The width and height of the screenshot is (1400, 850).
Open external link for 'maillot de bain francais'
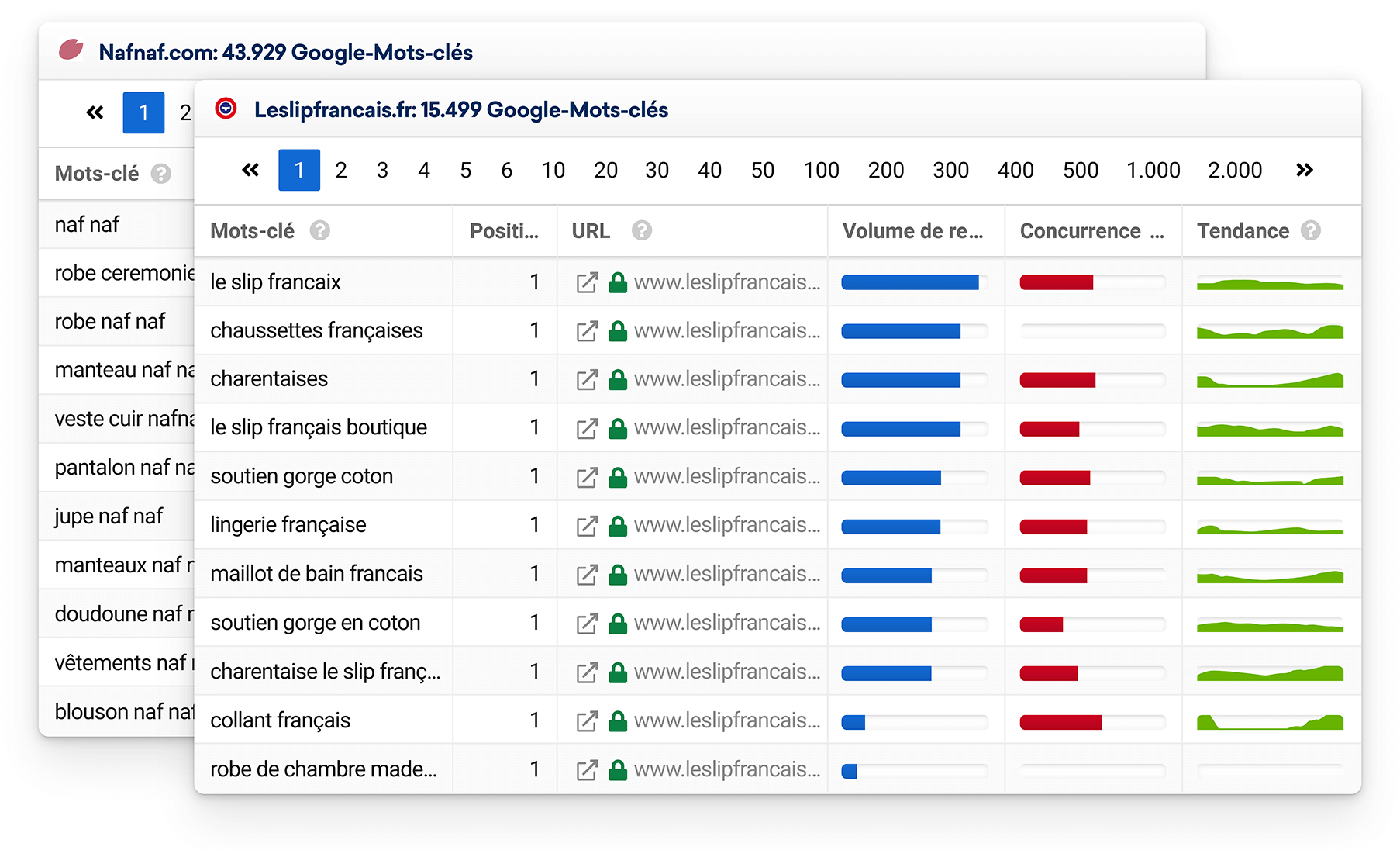coord(587,575)
